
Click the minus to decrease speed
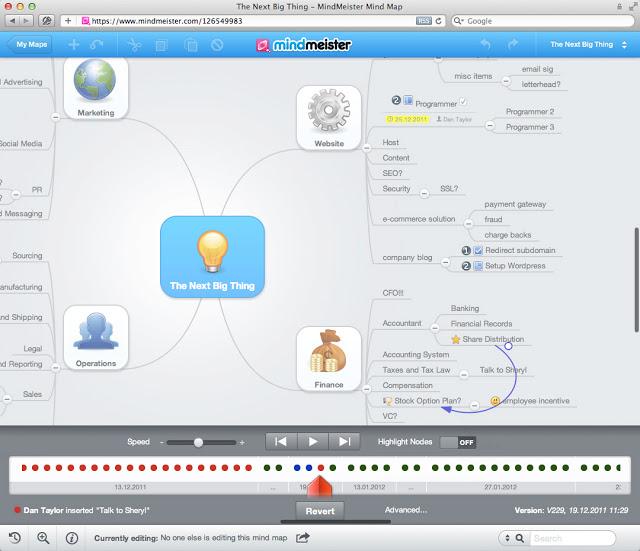click(162, 442)
